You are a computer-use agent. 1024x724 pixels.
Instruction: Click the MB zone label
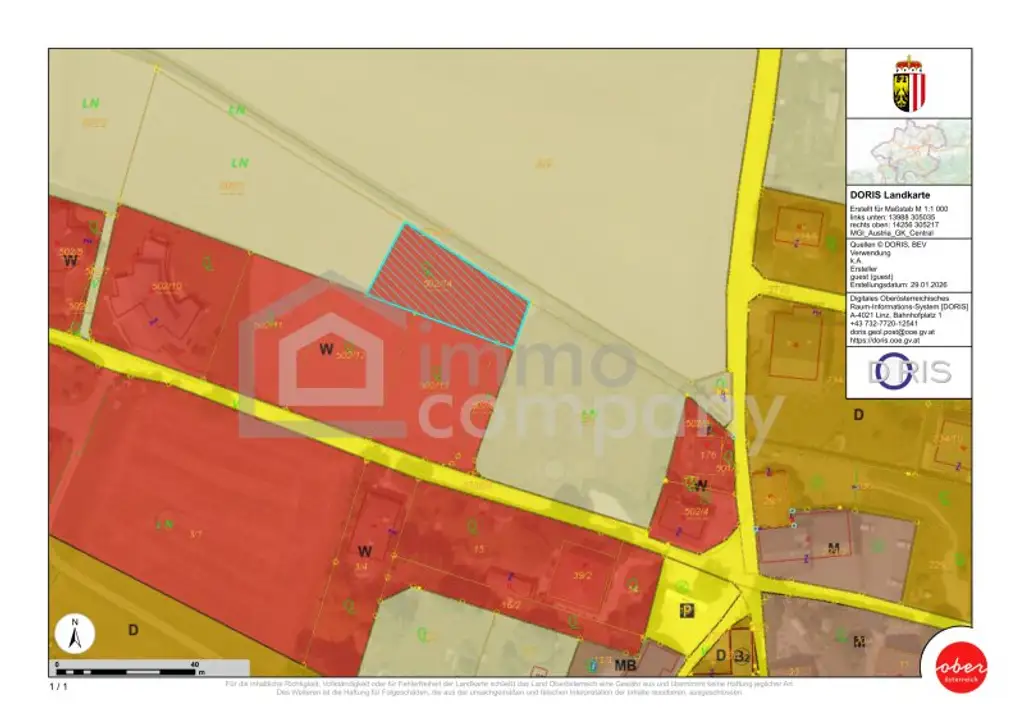tap(627, 663)
